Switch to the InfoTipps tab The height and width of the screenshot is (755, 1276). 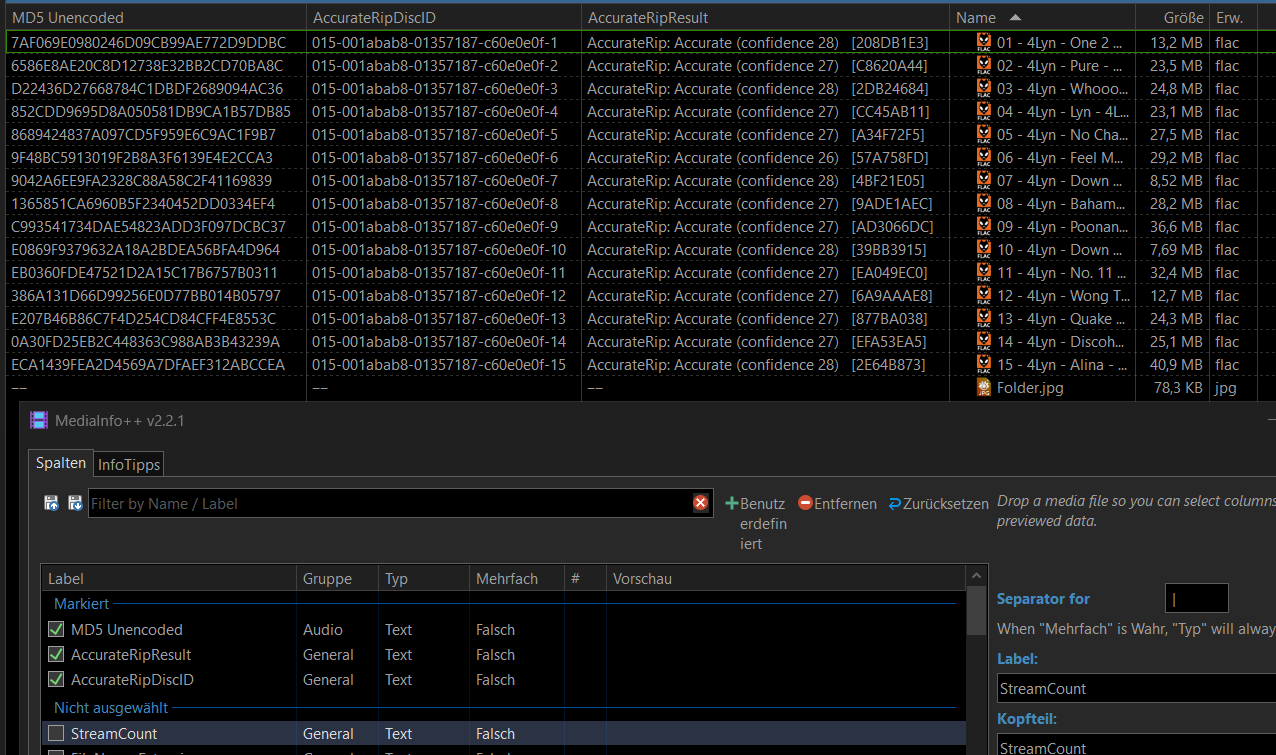[128, 464]
